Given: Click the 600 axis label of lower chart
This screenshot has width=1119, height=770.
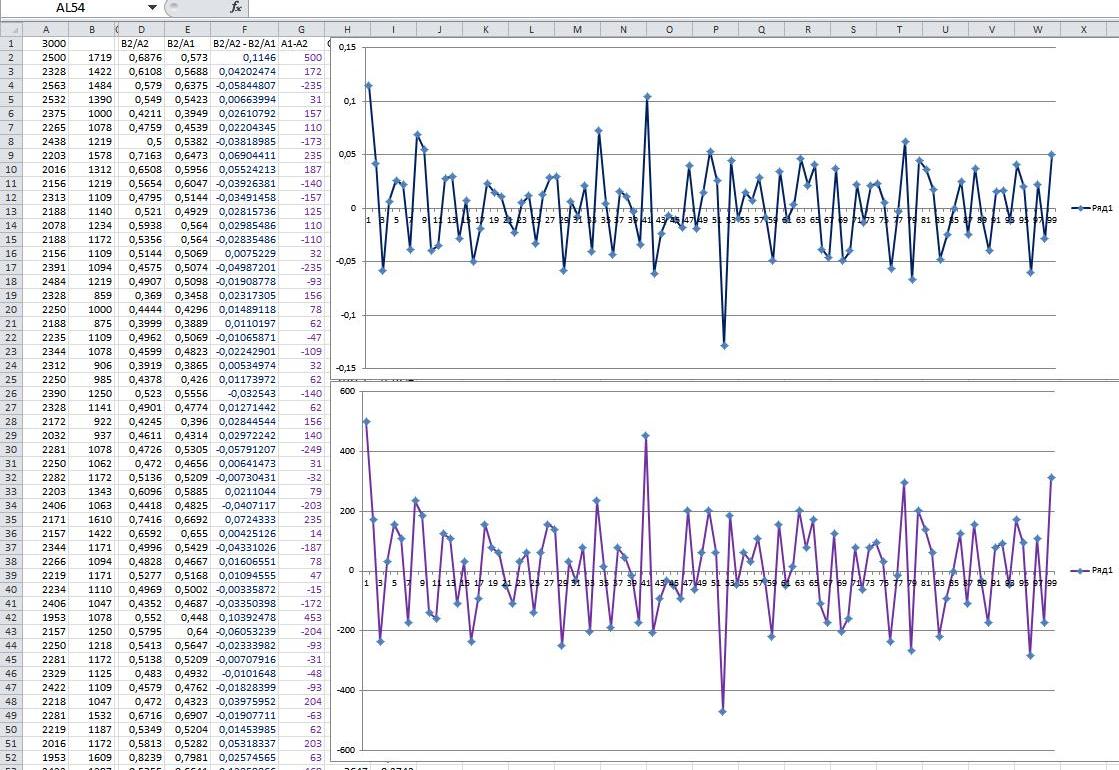Looking at the screenshot, I should 347,391.
